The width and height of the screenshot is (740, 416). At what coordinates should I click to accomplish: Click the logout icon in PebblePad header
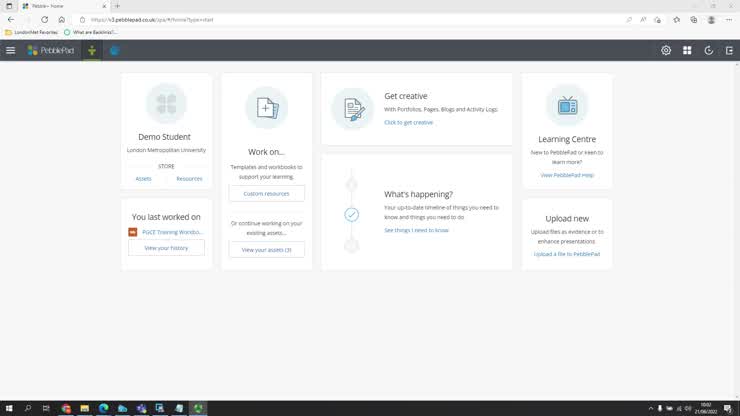point(729,51)
